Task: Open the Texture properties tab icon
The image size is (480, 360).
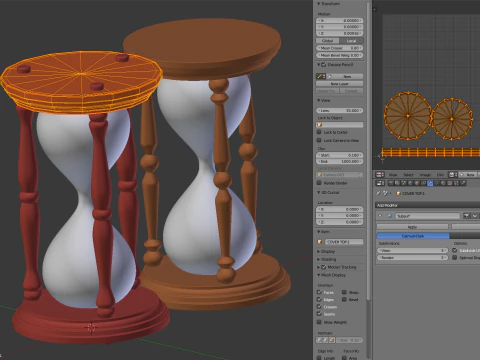Action: tap(450, 183)
